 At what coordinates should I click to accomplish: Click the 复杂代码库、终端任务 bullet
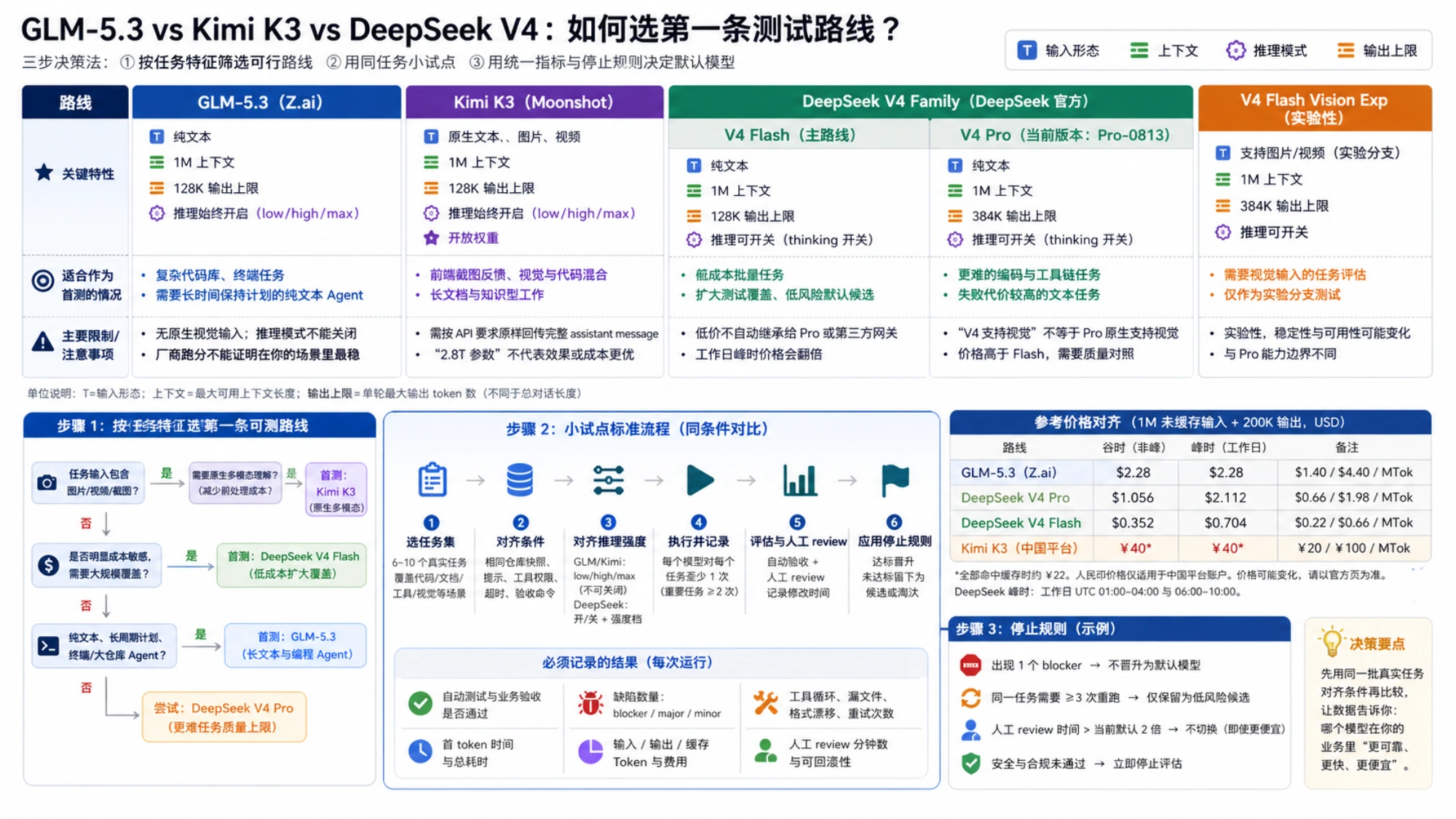220,275
